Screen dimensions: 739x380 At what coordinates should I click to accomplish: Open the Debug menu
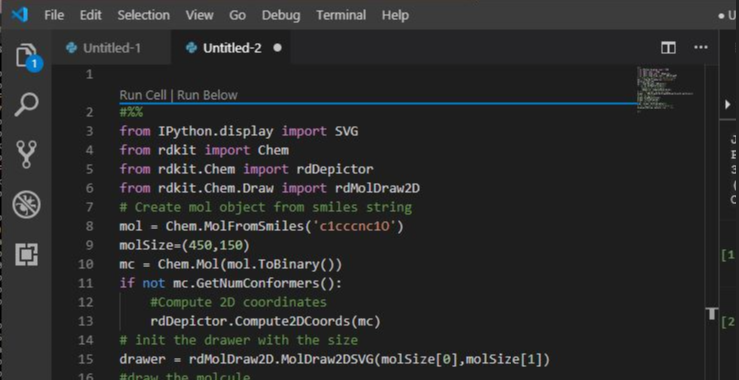click(x=281, y=15)
